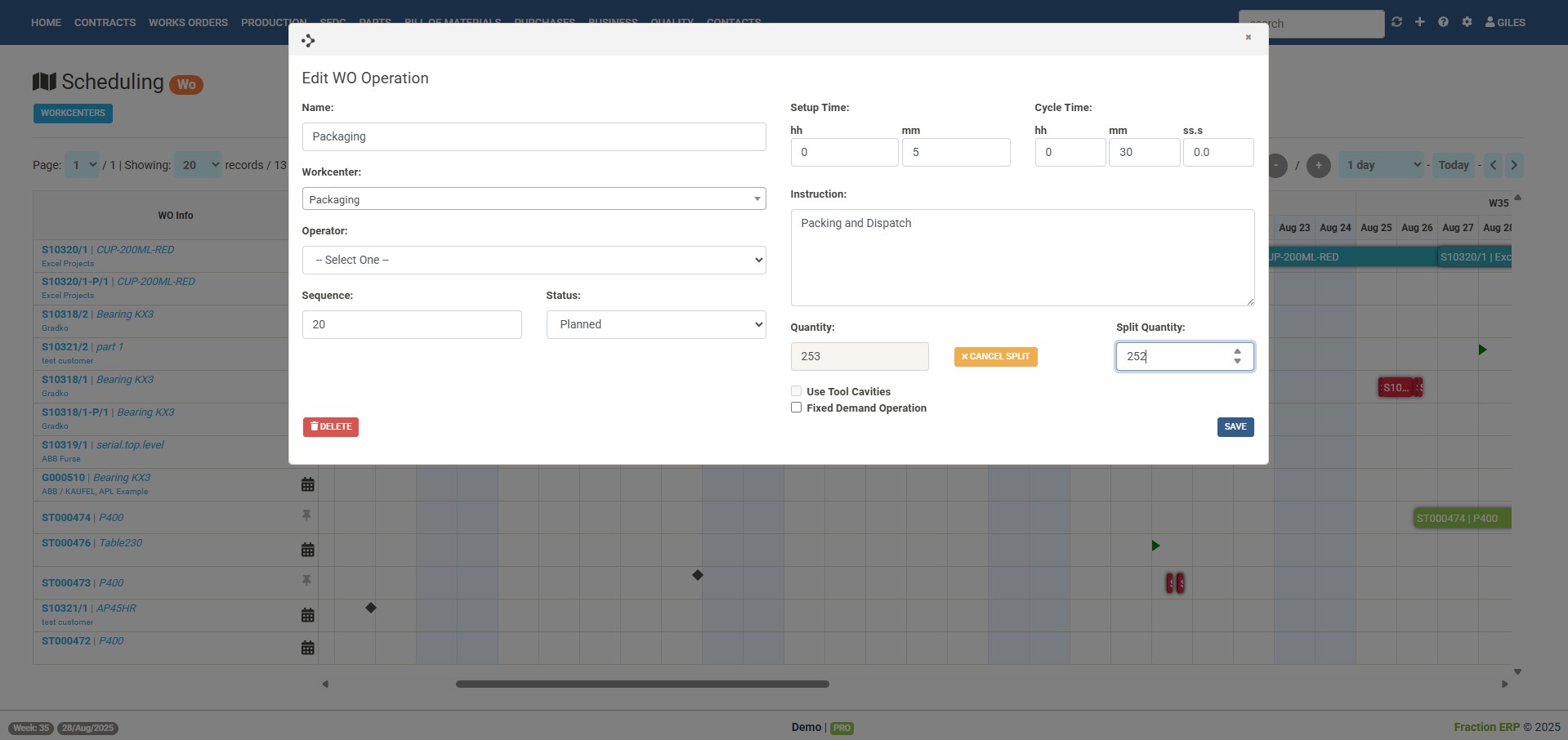Open quick create using the plus icon
The width and height of the screenshot is (1568, 740).
click(1419, 22)
